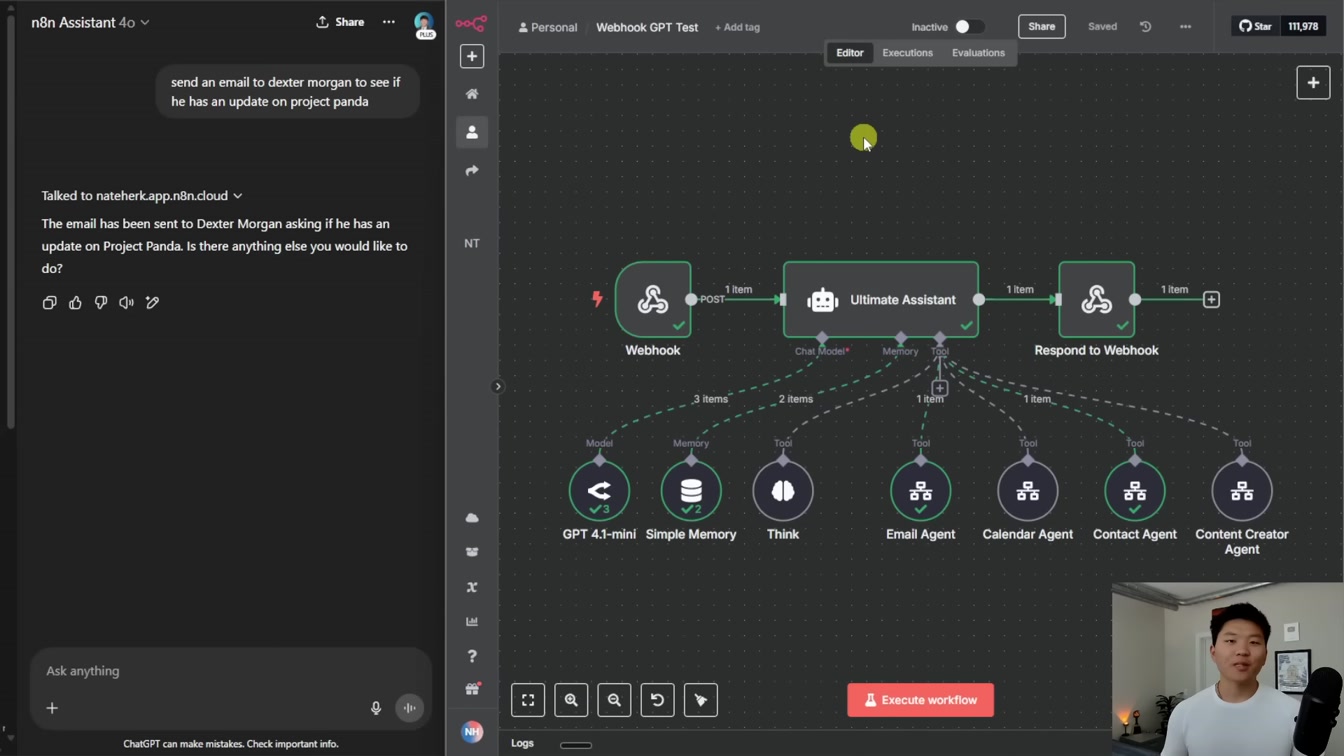Copy the ChatGPT response
Viewport: 1344px width, 756px height.
point(49,303)
